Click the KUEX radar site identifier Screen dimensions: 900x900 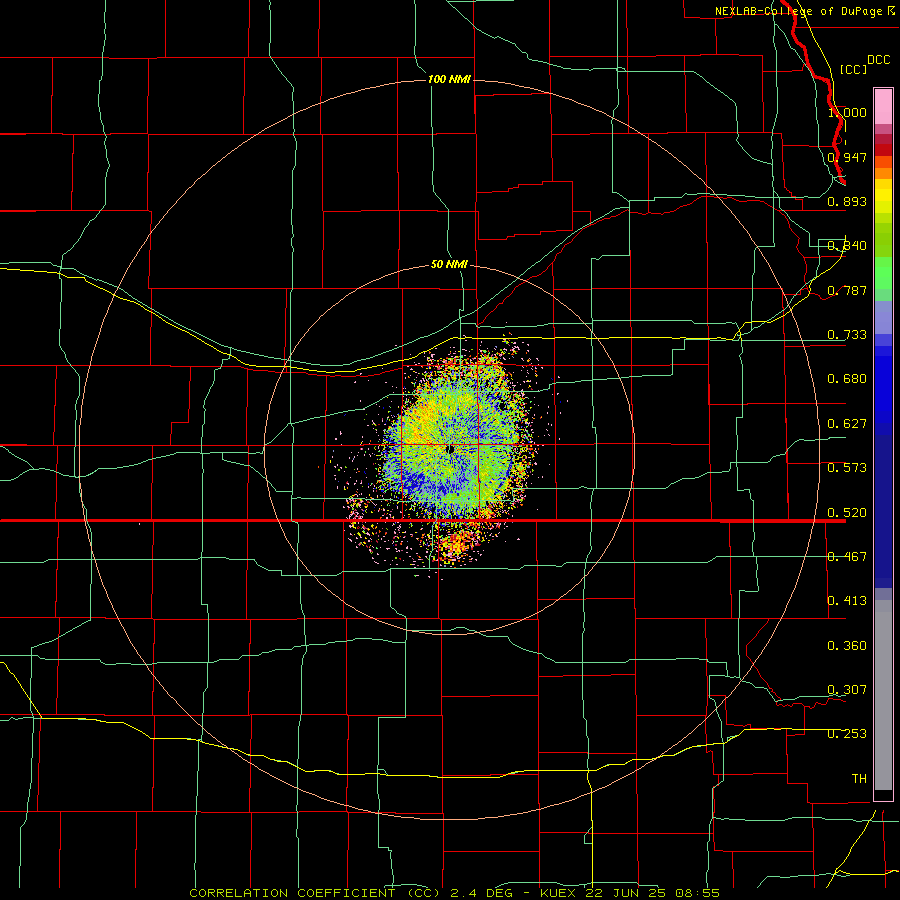pos(560,893)
